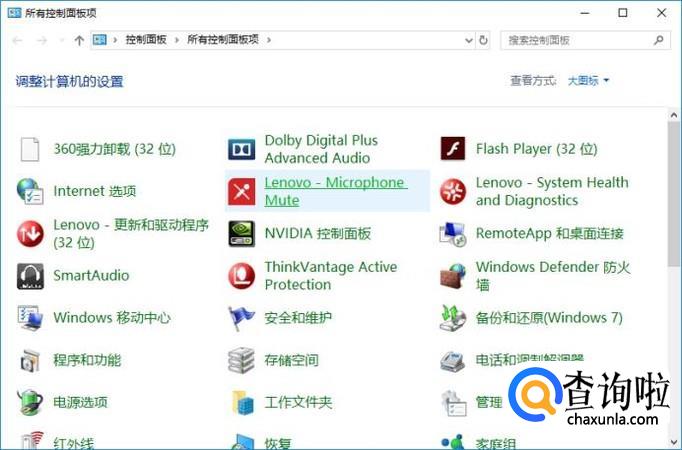The image size is (682, 450).
Task: Navigate back with the back arrow
Action: 17,40
